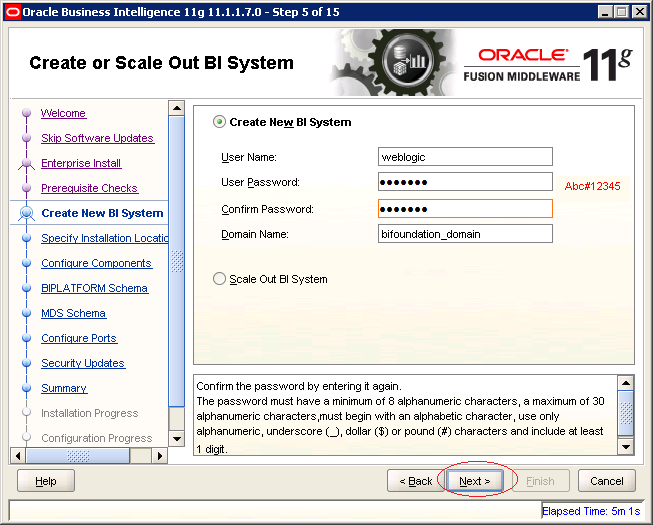This screenshot has width=653, height=525.
Task: Click the Domain Name label
Action: click(x=254, y=234)
